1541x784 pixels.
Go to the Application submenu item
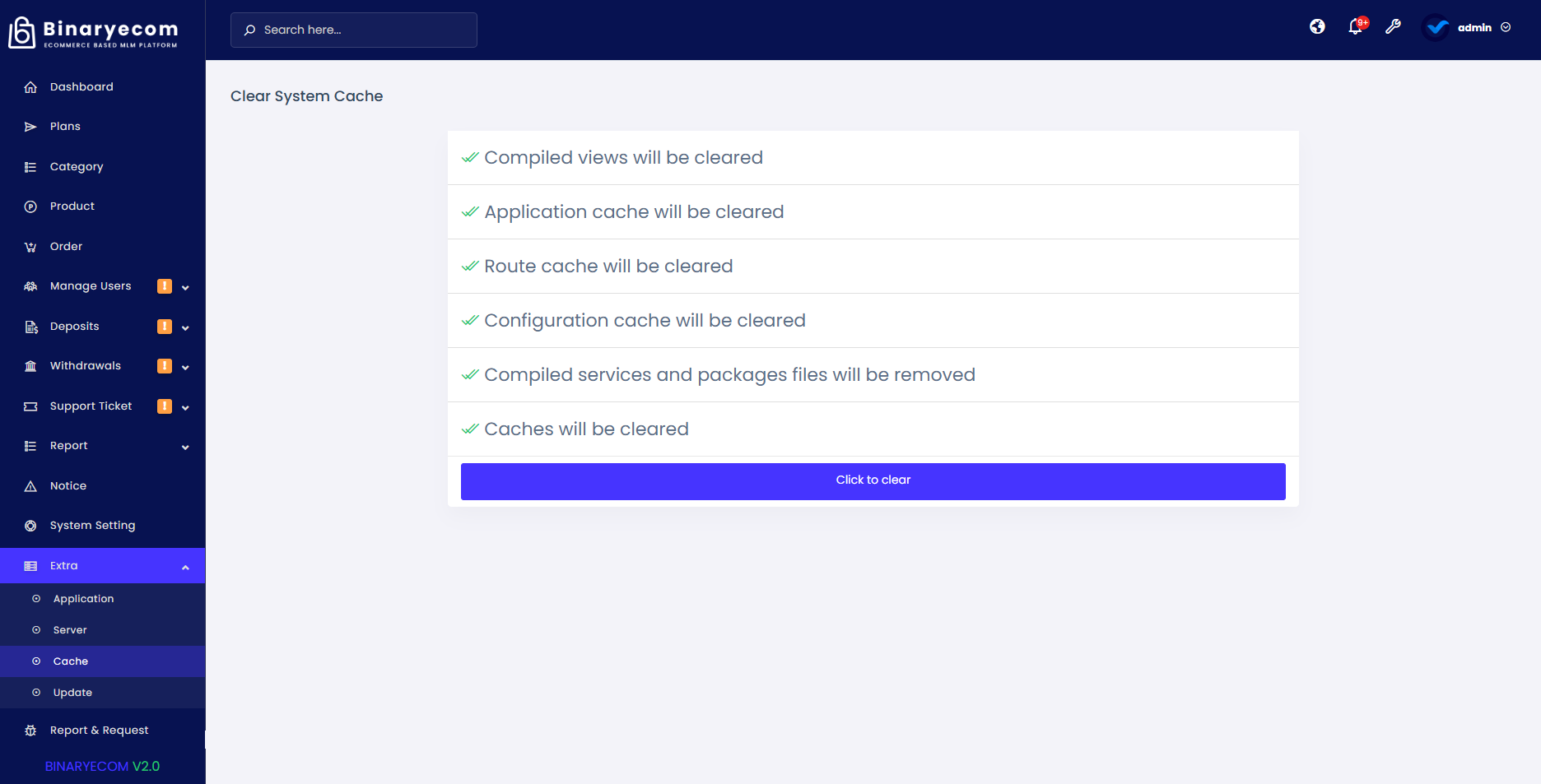point(83,599)
